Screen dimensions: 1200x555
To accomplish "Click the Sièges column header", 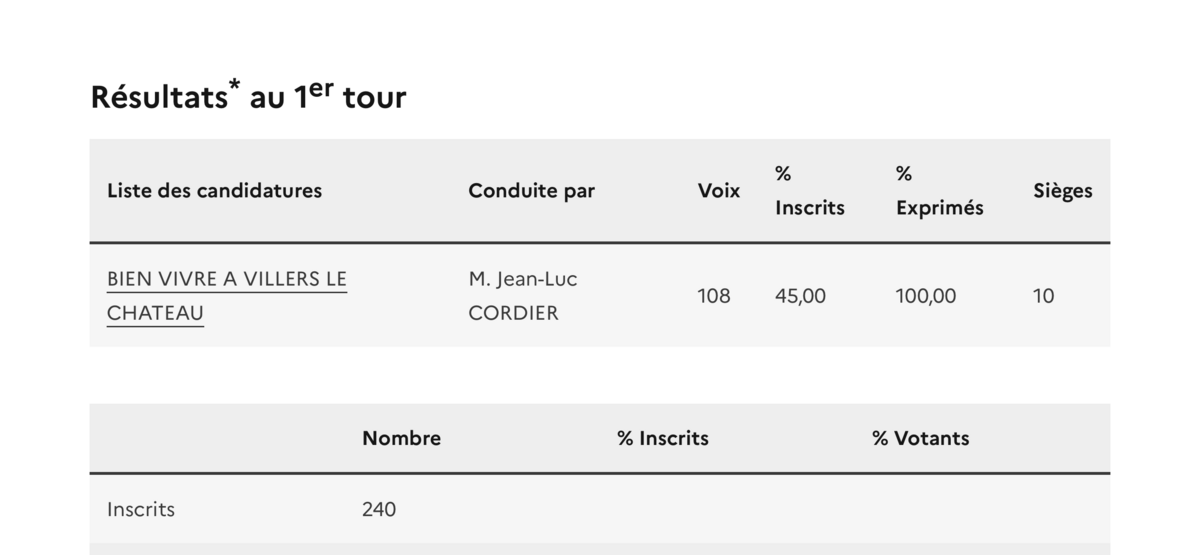I will click(x=1062, y=190).
